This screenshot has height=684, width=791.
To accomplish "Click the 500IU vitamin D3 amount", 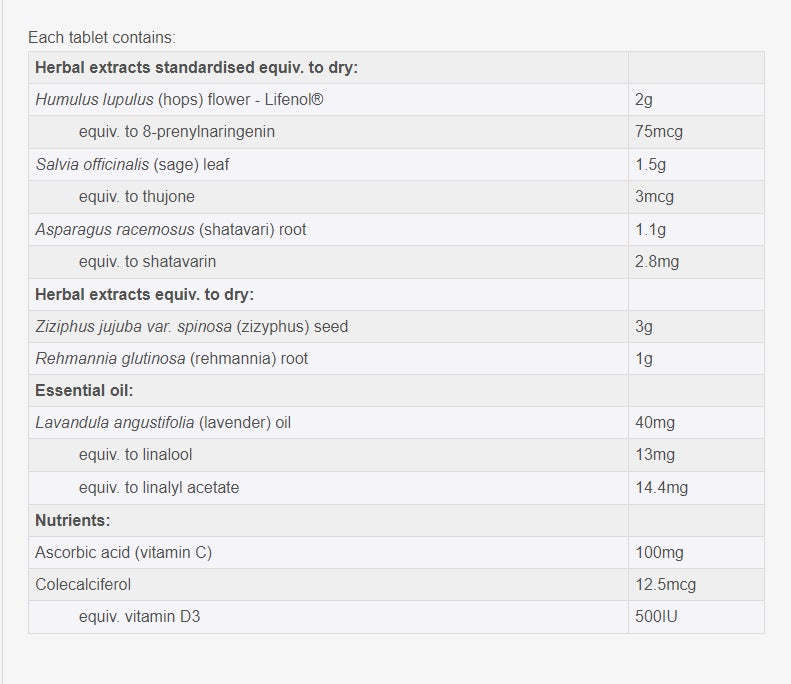I will (x=656, y=617).
